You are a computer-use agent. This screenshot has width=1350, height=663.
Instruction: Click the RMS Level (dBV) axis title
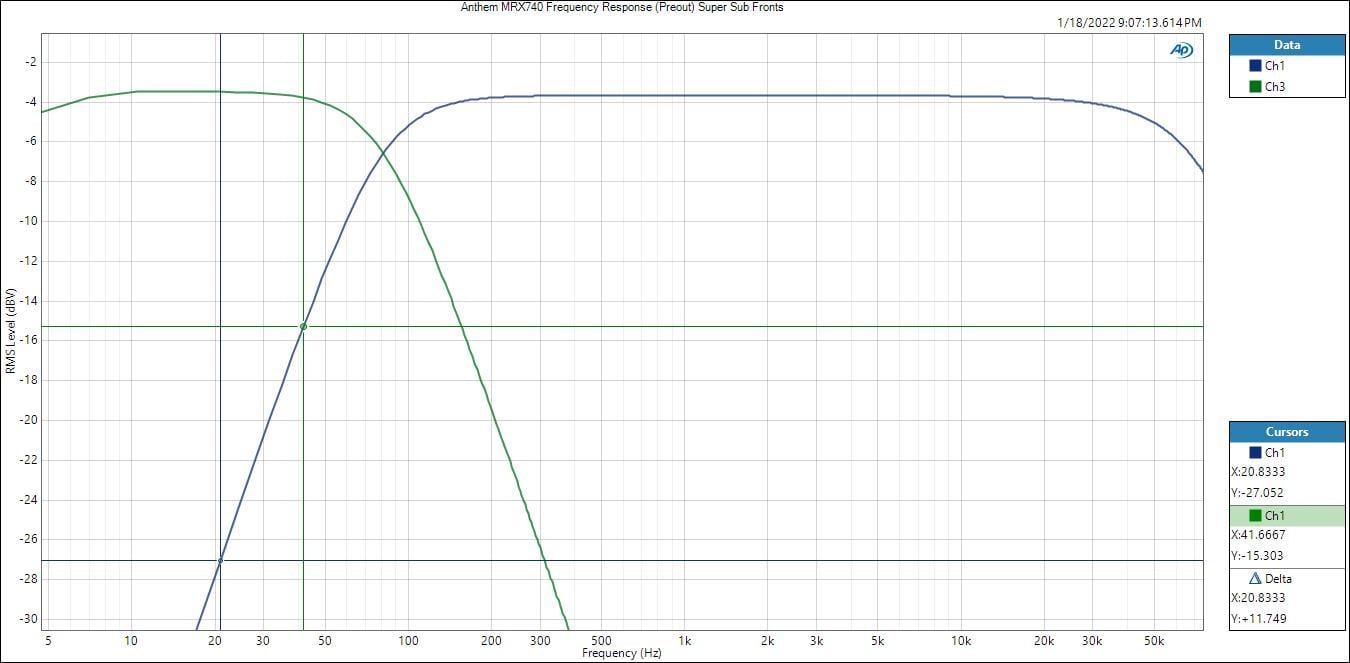(x=10, y=331)
